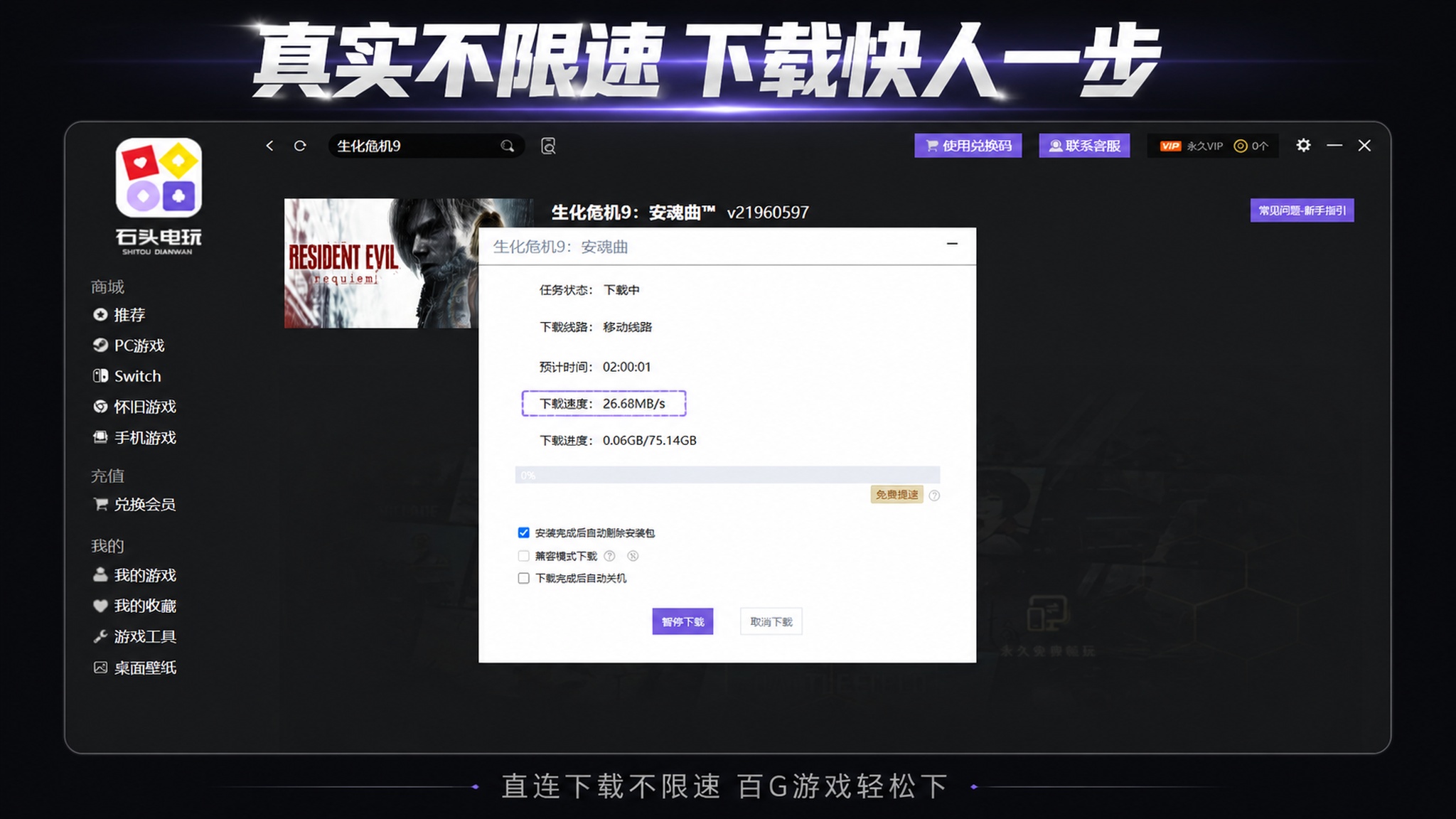Click the circled icon after 兼容模式下载 help
1456x819 pixels.
coord(633,556)
